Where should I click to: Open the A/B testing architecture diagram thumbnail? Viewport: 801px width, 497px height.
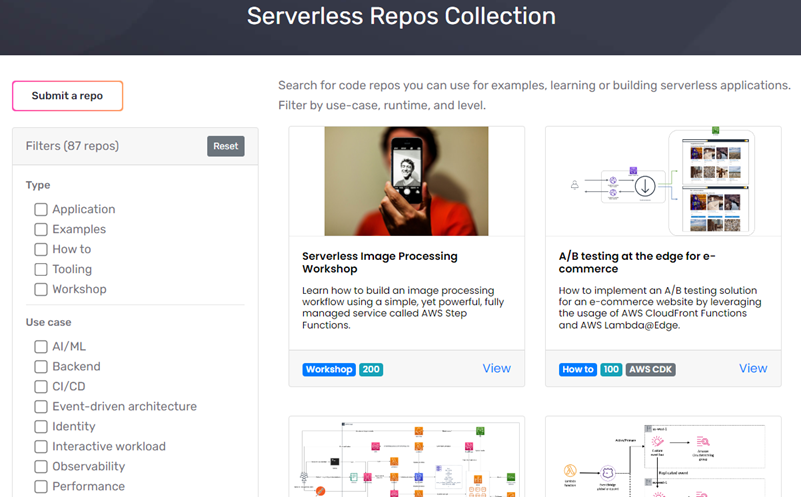pyautogui.click(x=663, y=181)
